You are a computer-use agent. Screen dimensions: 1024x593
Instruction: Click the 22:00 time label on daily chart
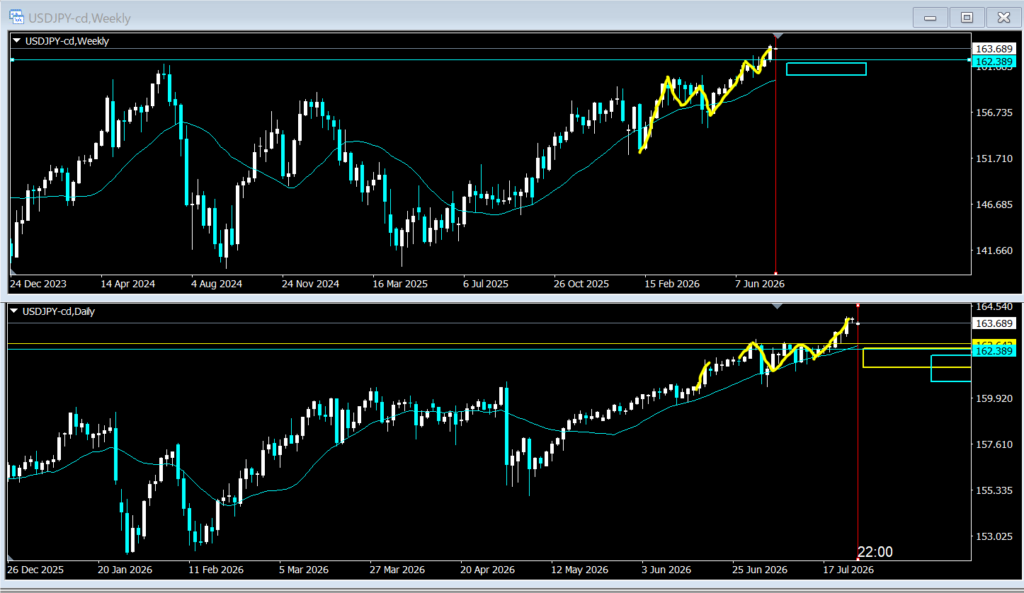pos(875,553)
